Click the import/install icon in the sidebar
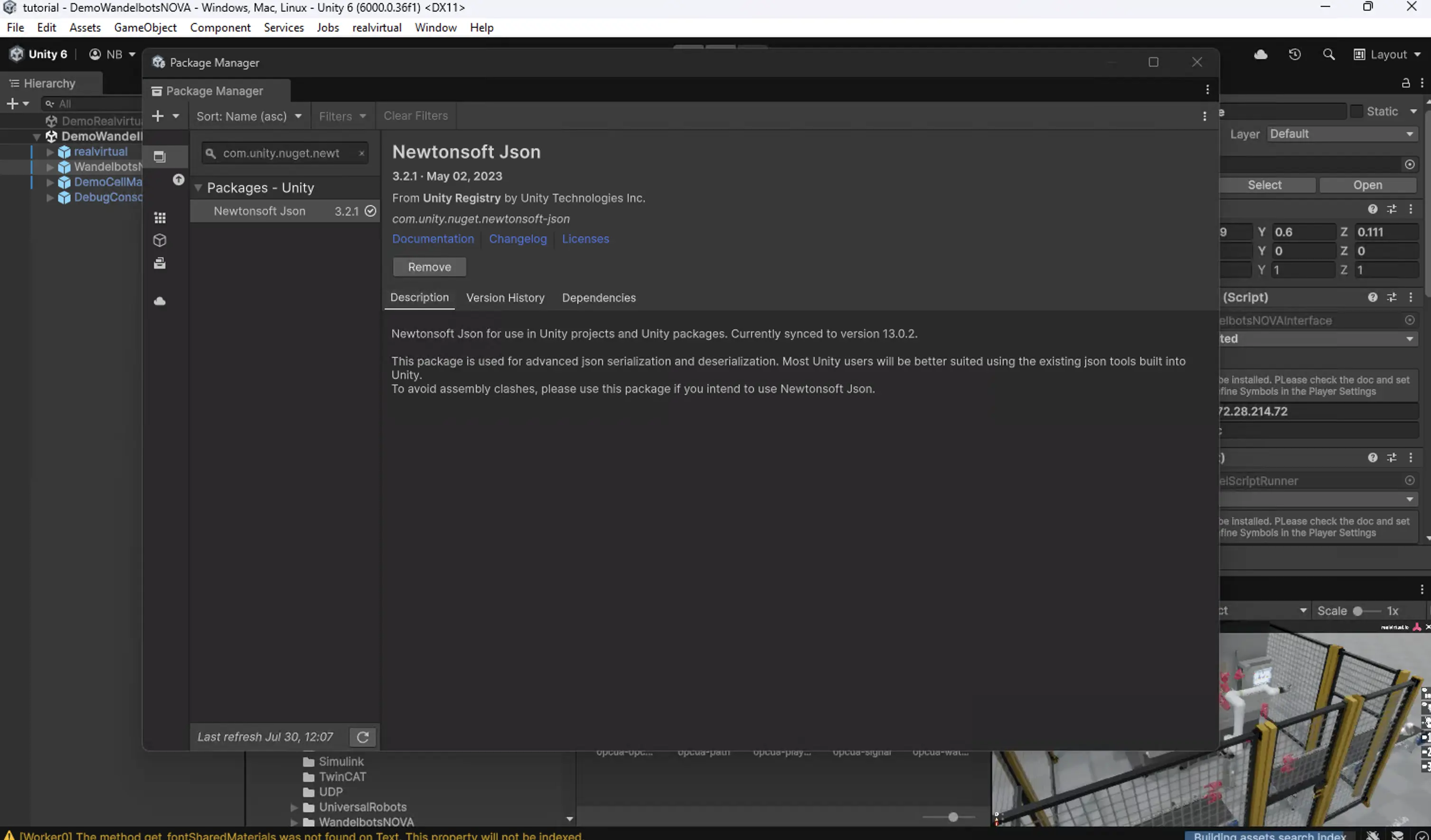Viewport: 1431px width, 840px height. (x=159, y=263)
